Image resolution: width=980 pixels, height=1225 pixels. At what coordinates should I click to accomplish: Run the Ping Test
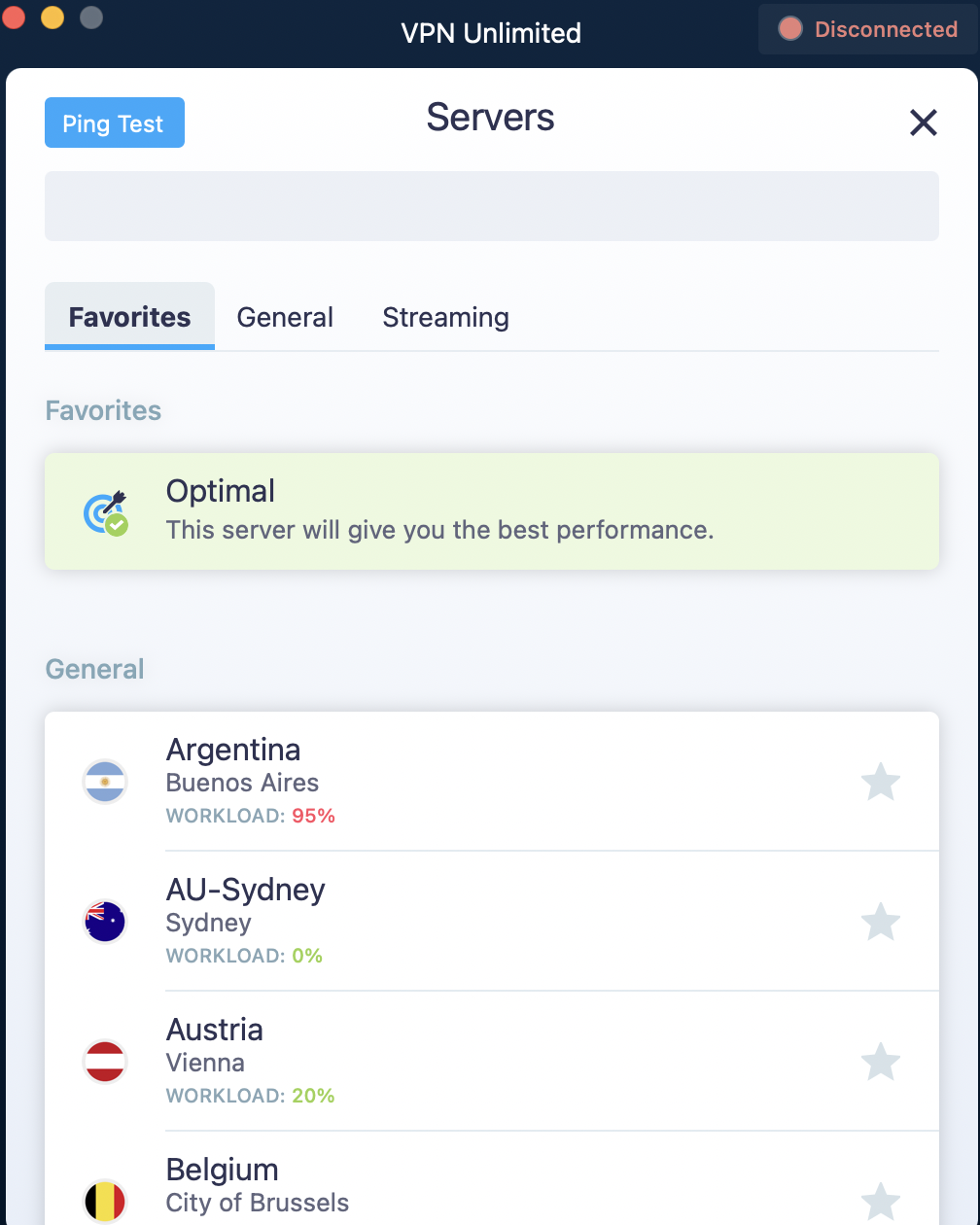point(115,123)
